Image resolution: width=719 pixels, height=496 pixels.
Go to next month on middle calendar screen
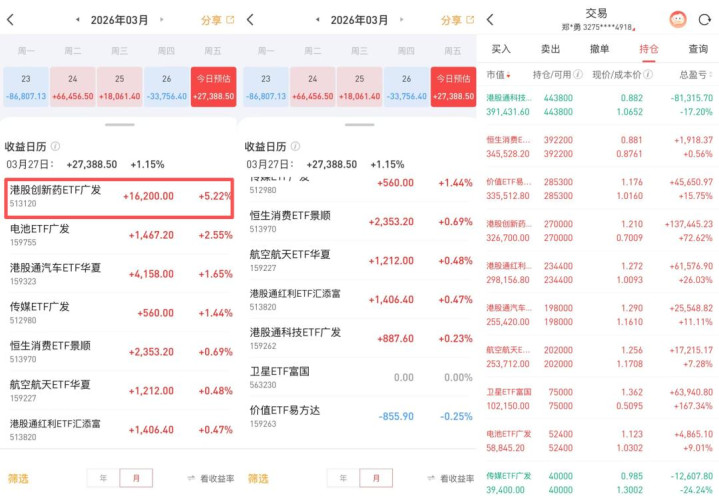tap(401, 20)
